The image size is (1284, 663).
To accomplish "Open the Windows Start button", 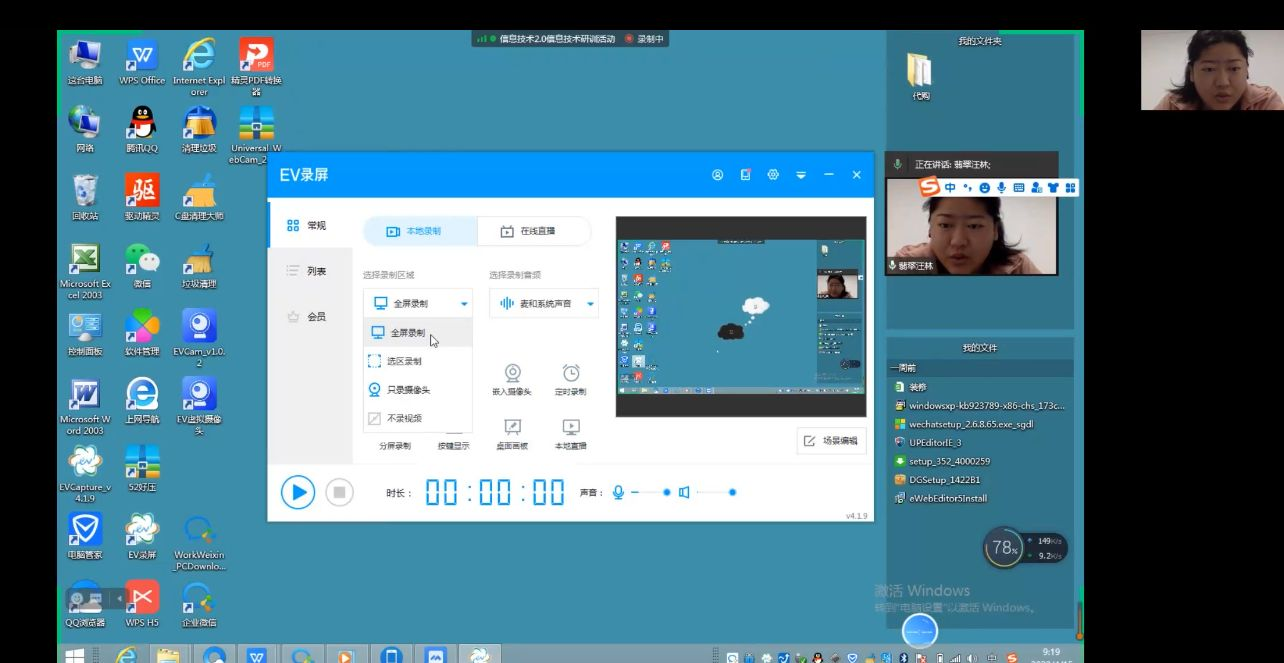I will 75,656.
